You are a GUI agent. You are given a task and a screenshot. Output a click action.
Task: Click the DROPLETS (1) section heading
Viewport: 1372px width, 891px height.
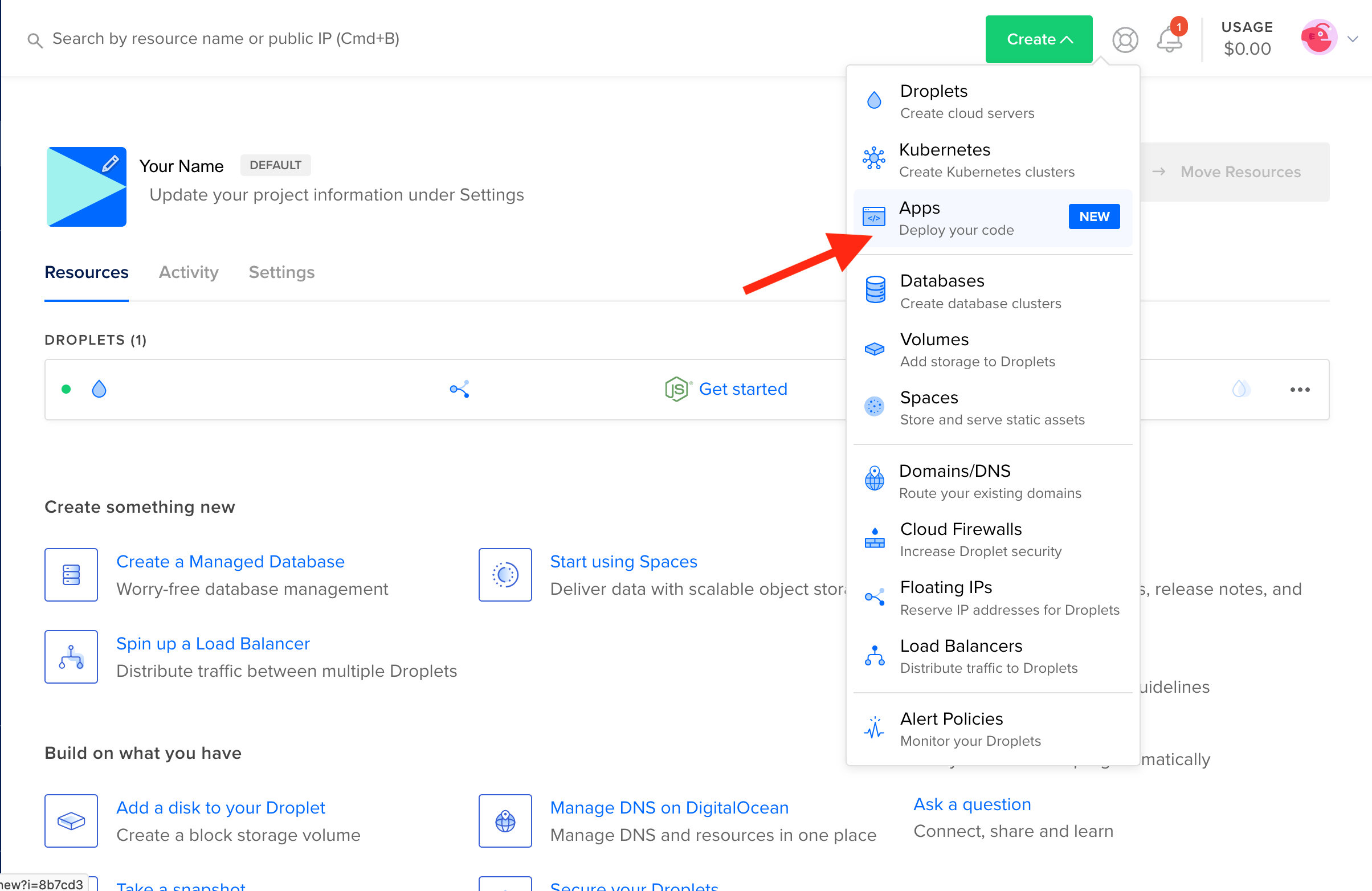pos(95,340)
